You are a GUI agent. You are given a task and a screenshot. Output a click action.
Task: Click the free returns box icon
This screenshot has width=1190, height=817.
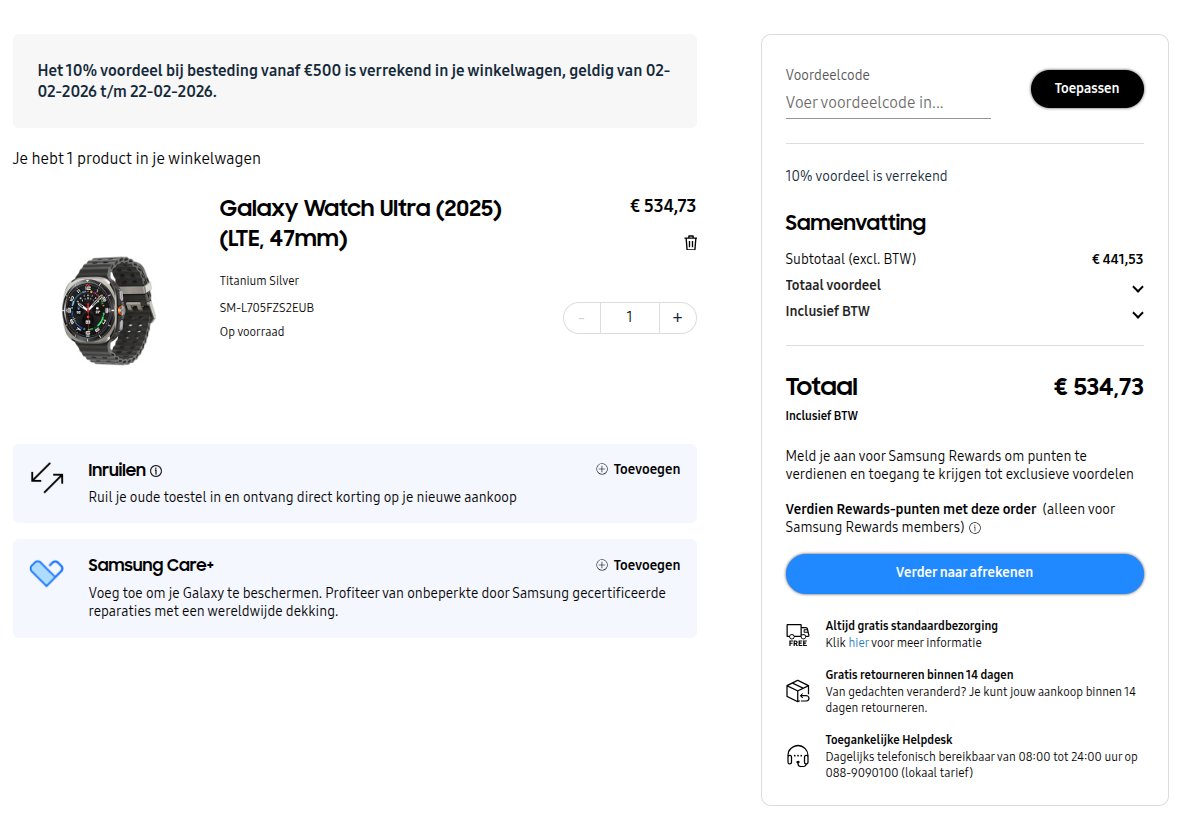798,691
